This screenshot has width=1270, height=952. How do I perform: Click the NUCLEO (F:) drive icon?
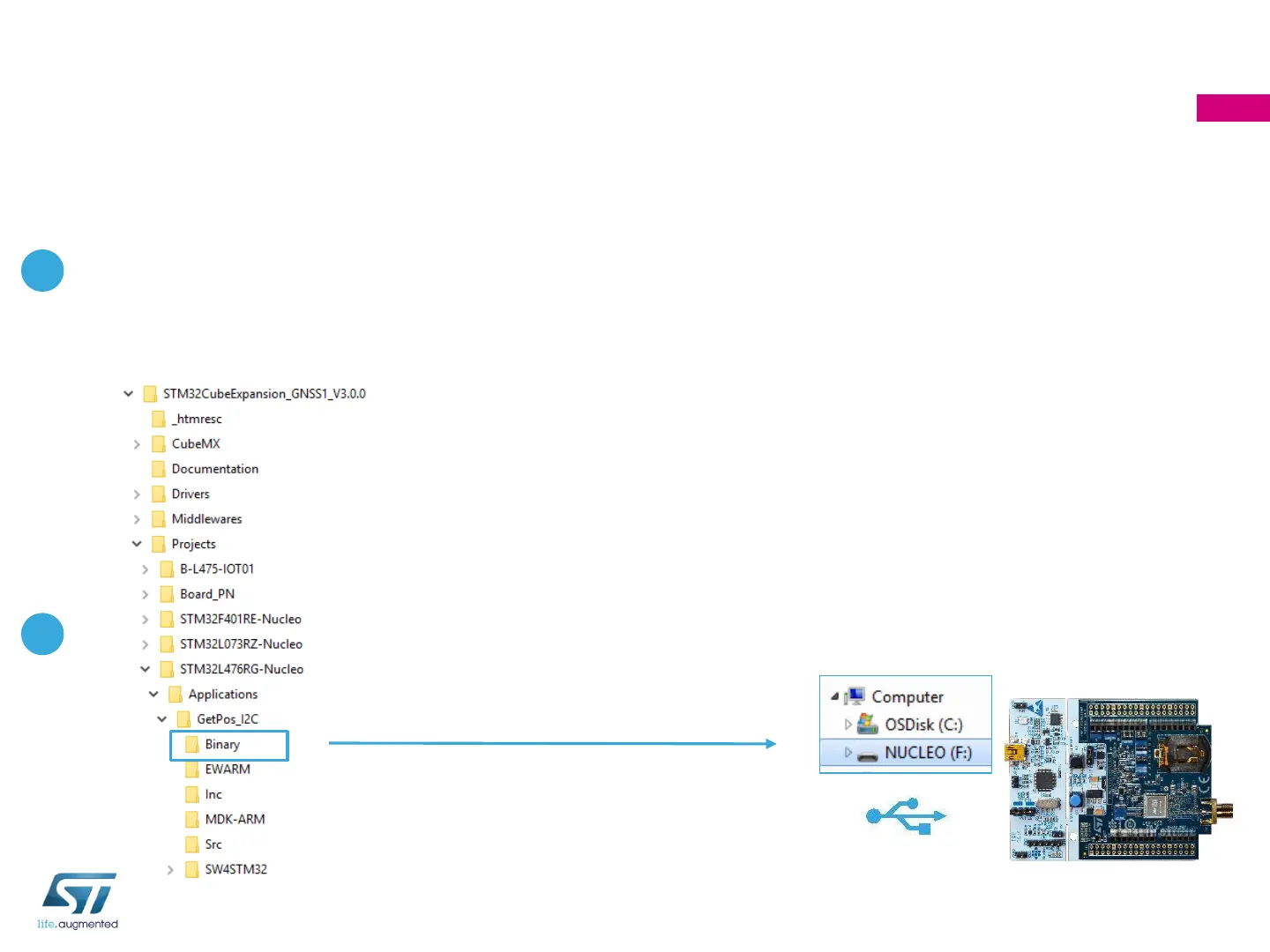click(868, 754)
